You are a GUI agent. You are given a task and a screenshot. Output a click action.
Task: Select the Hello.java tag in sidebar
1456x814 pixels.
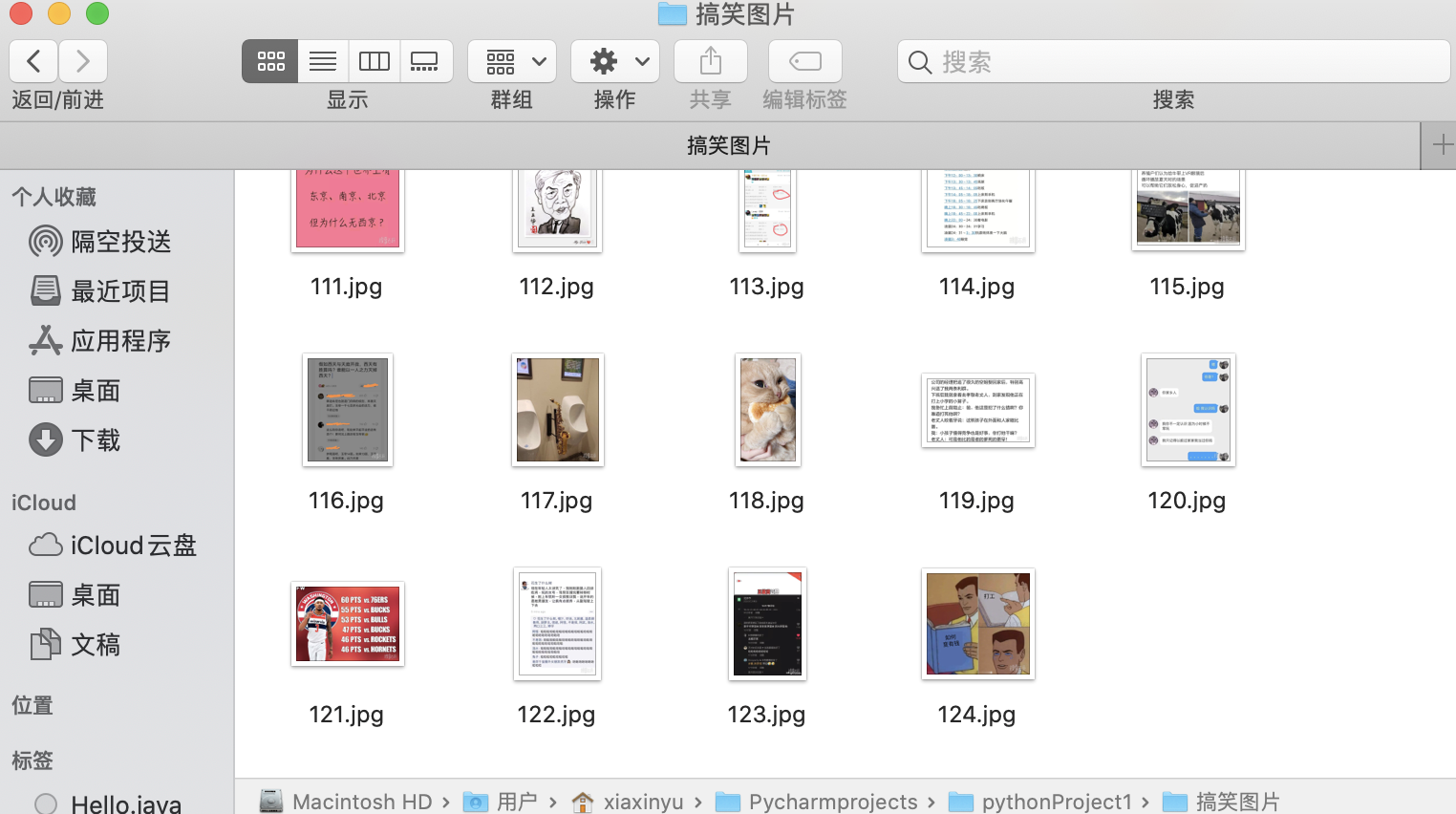click(124, 803)
